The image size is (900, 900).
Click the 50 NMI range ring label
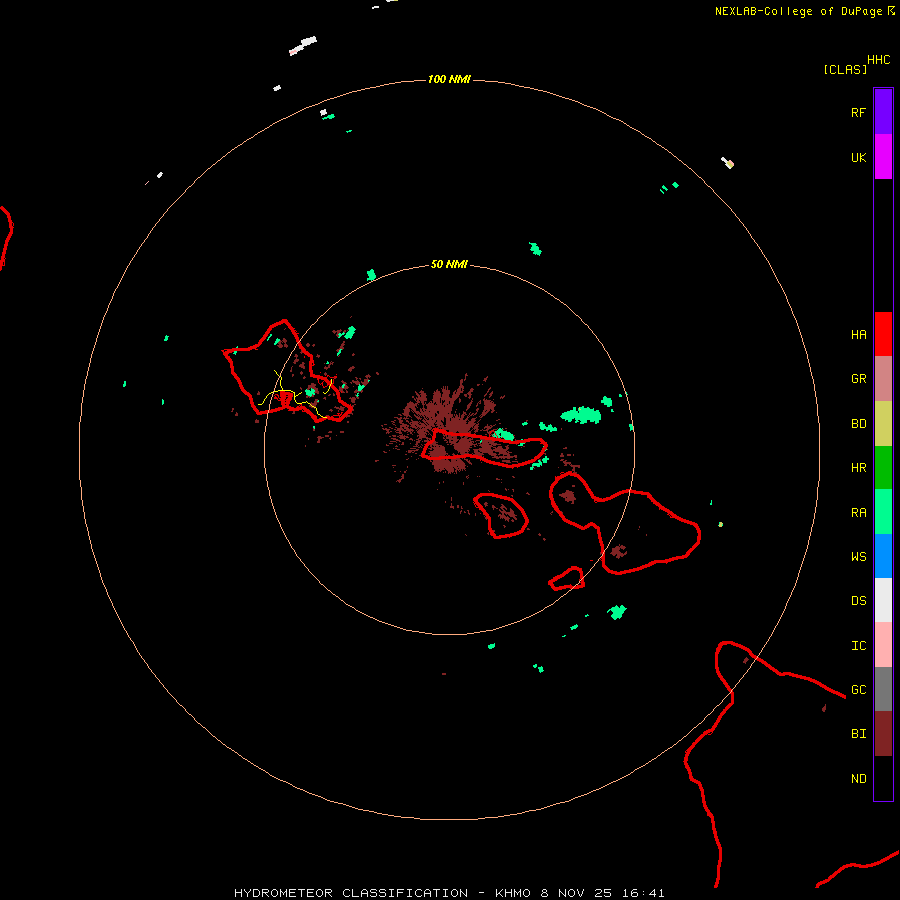point(449,264)
